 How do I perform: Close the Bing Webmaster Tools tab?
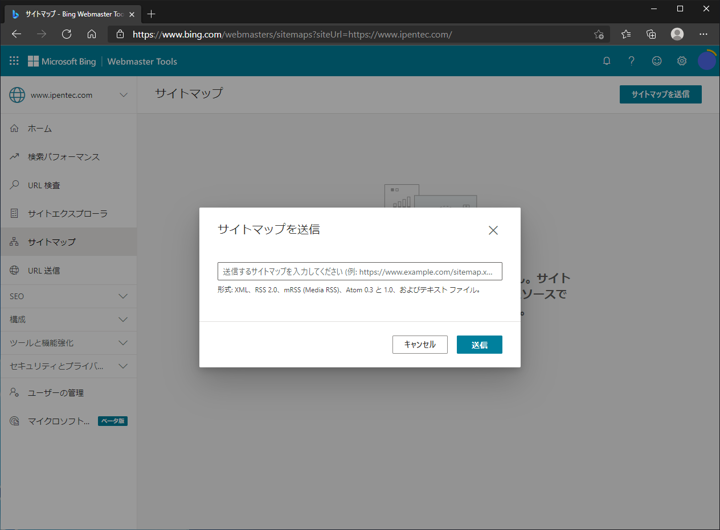132,14
